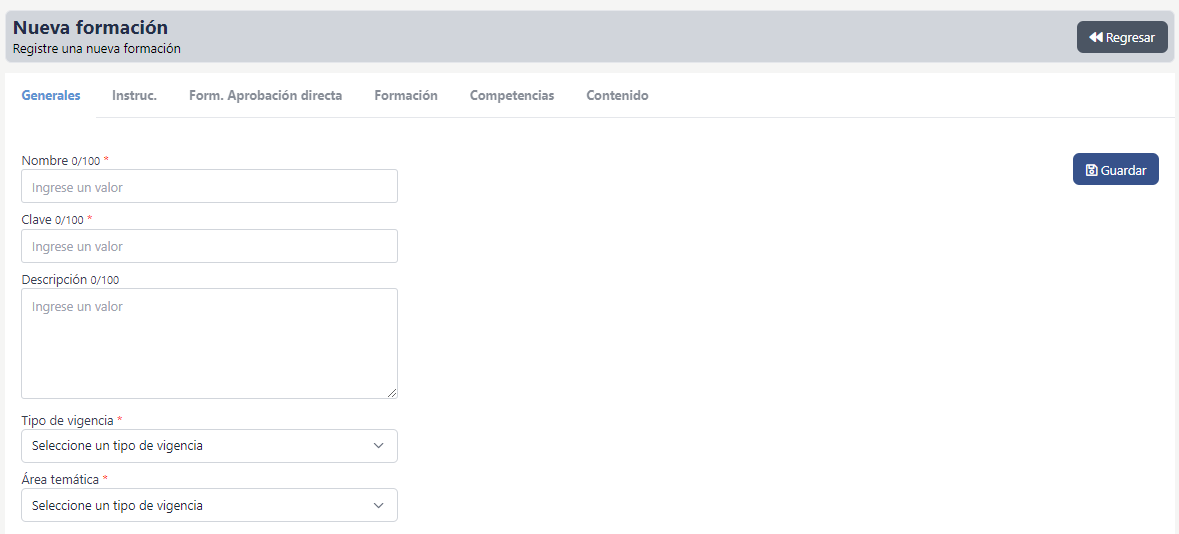The width and height of the screenshot is (1179, 534).
Task: Save the form with Guardar
Action: pyautogui.click(x=1115, y=170)
